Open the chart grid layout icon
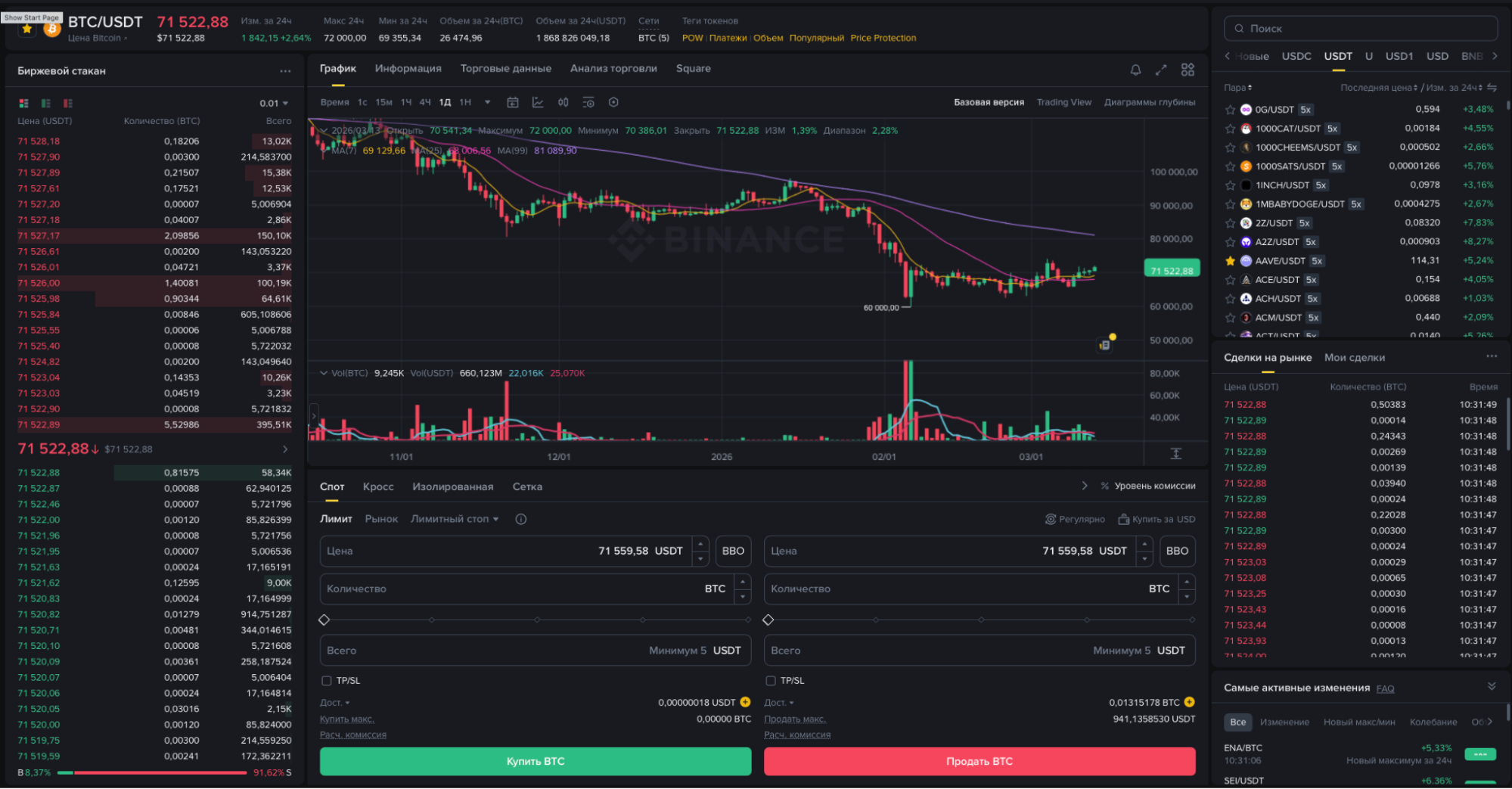 pyautogui.click(x=1188, y=70)
